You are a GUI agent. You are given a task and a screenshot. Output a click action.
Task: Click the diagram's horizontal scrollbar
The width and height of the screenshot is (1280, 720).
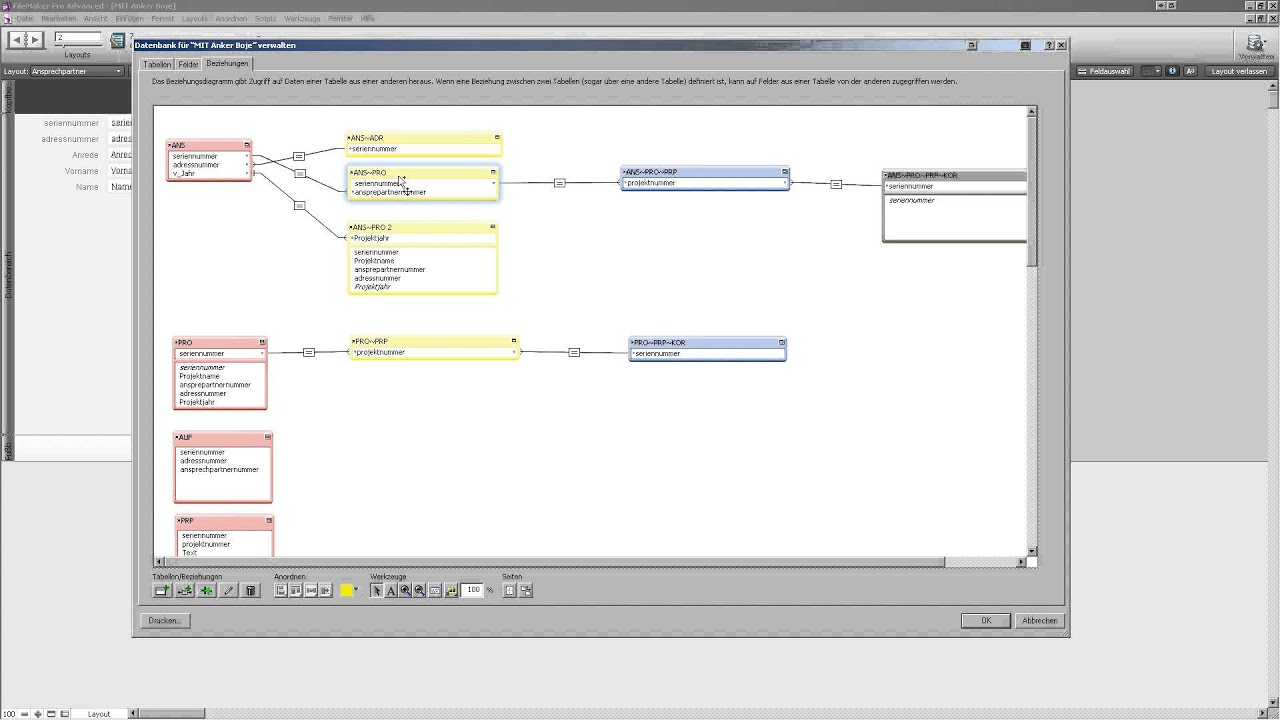590,562
